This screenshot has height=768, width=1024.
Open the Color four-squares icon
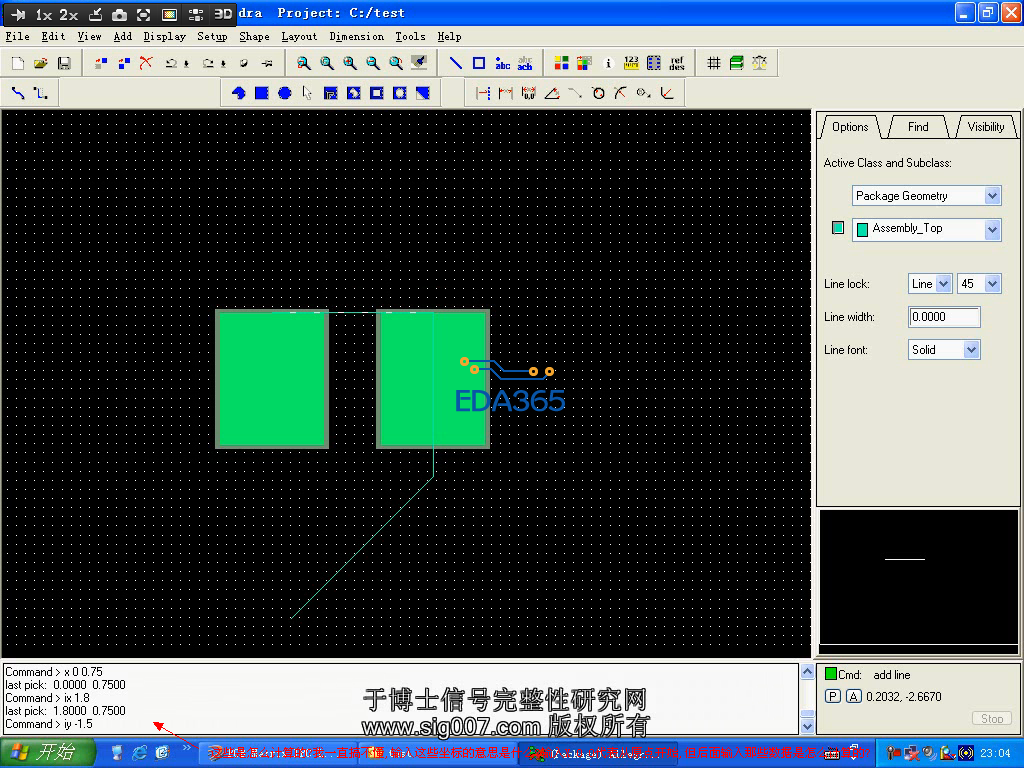click(x=561, y=63)
